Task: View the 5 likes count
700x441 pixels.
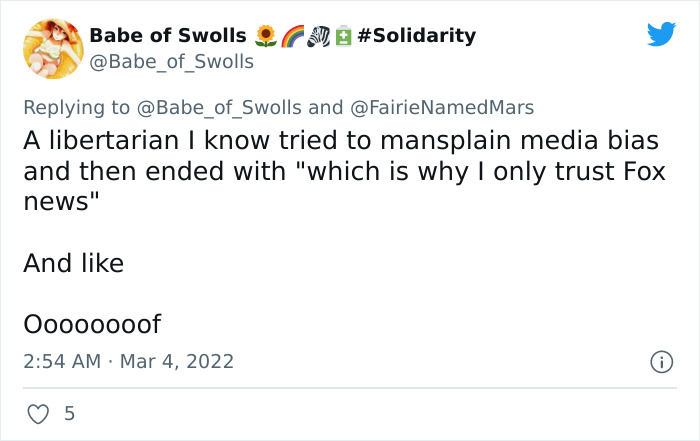Action: 69,414
